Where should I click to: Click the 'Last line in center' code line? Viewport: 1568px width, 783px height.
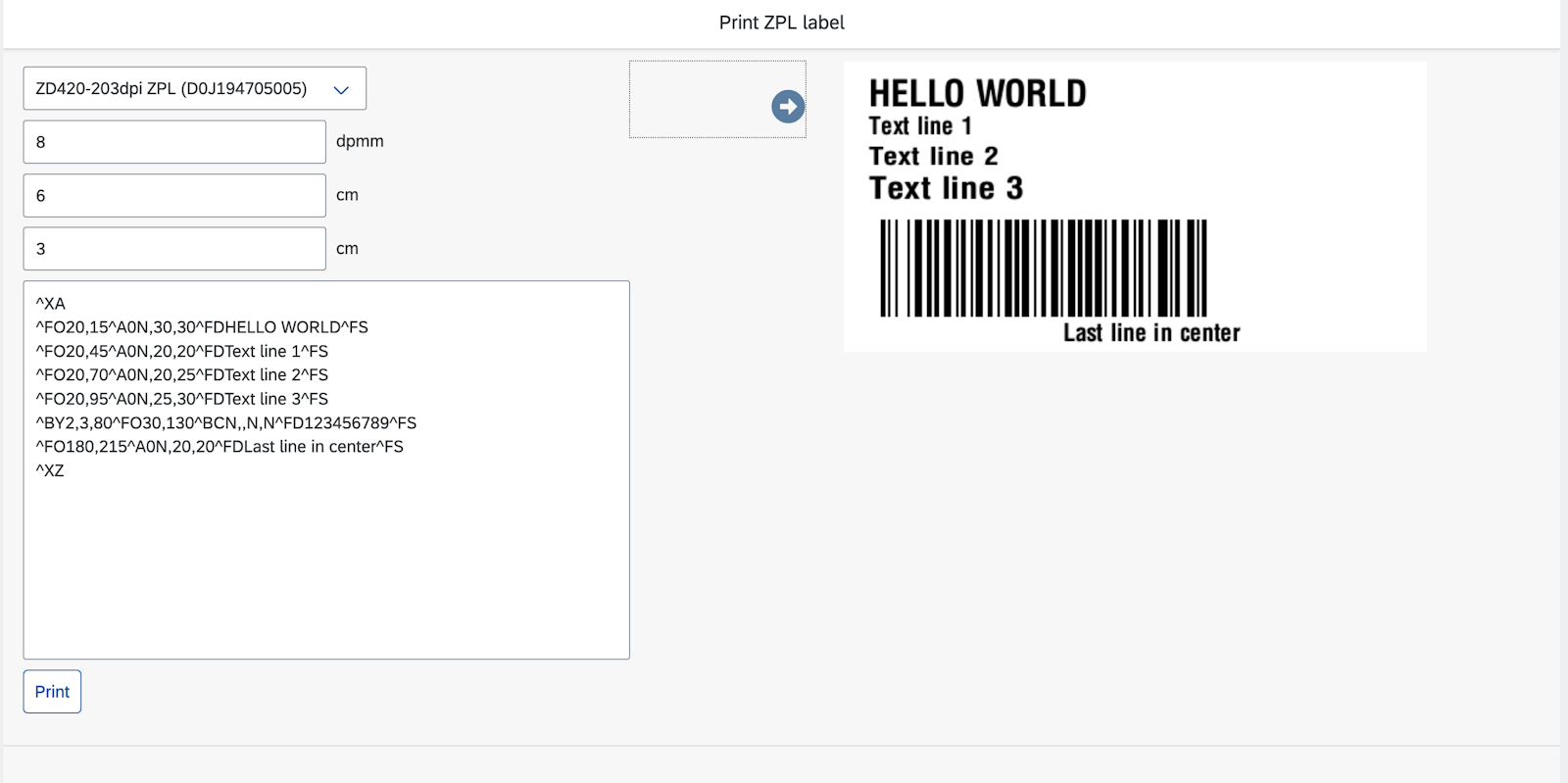(220, 447)
